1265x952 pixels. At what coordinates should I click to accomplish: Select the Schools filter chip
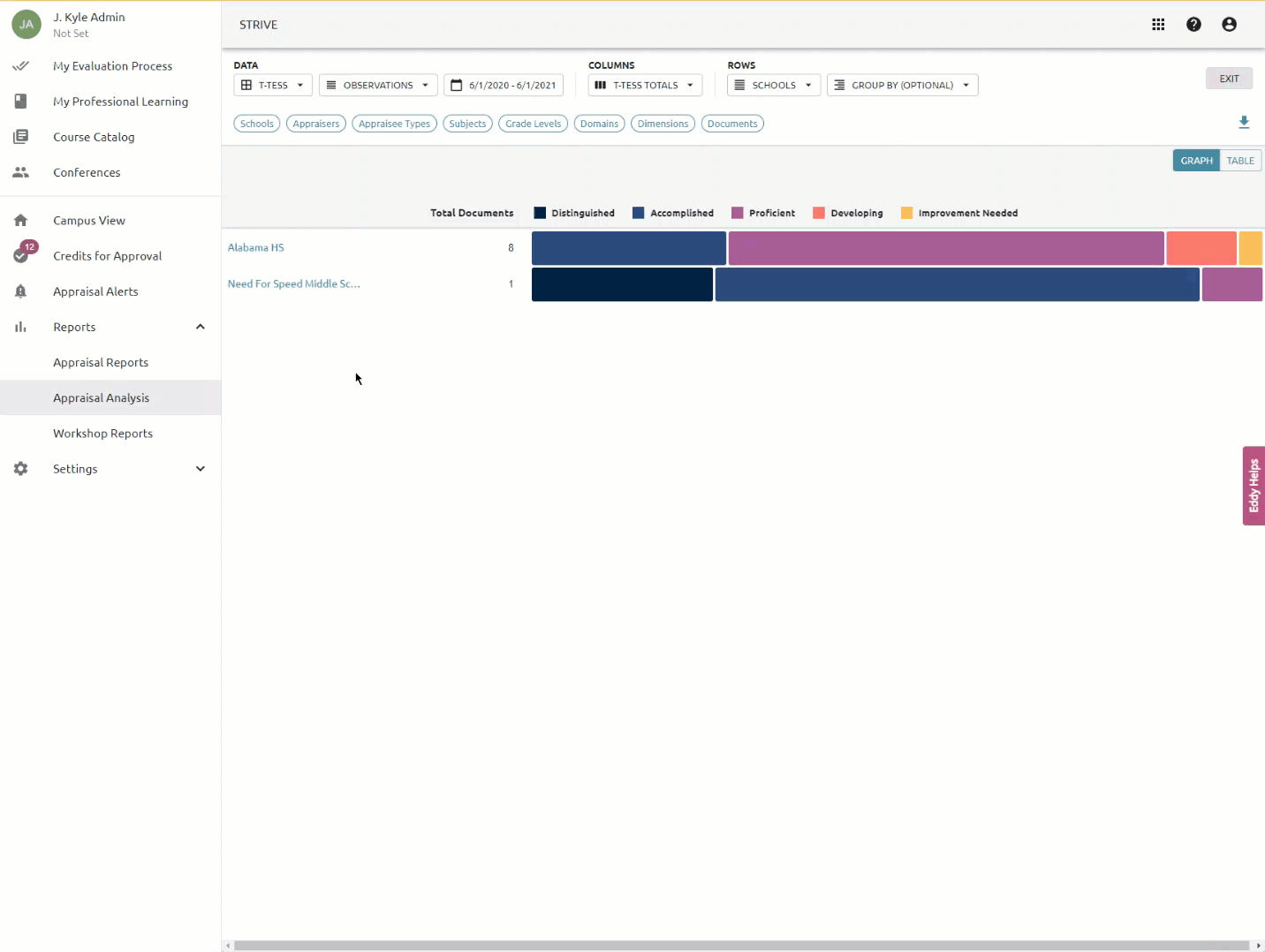257,124
